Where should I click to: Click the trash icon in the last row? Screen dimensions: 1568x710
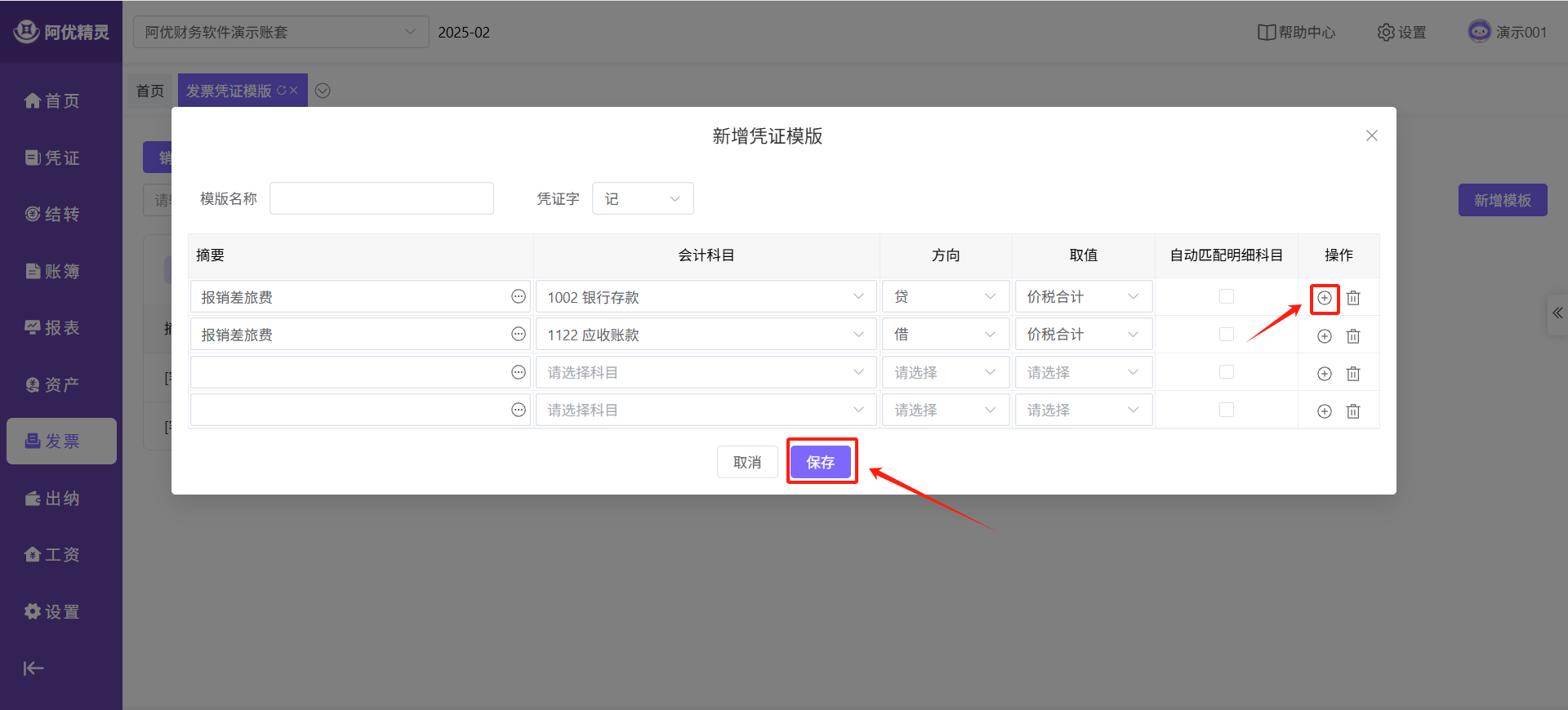click(x=1353, y=411)
